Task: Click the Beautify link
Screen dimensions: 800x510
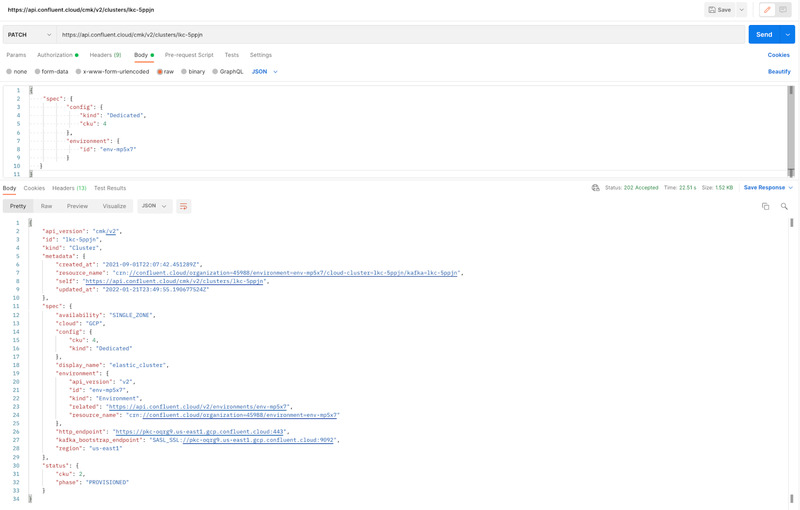Action: pos(779,72)
